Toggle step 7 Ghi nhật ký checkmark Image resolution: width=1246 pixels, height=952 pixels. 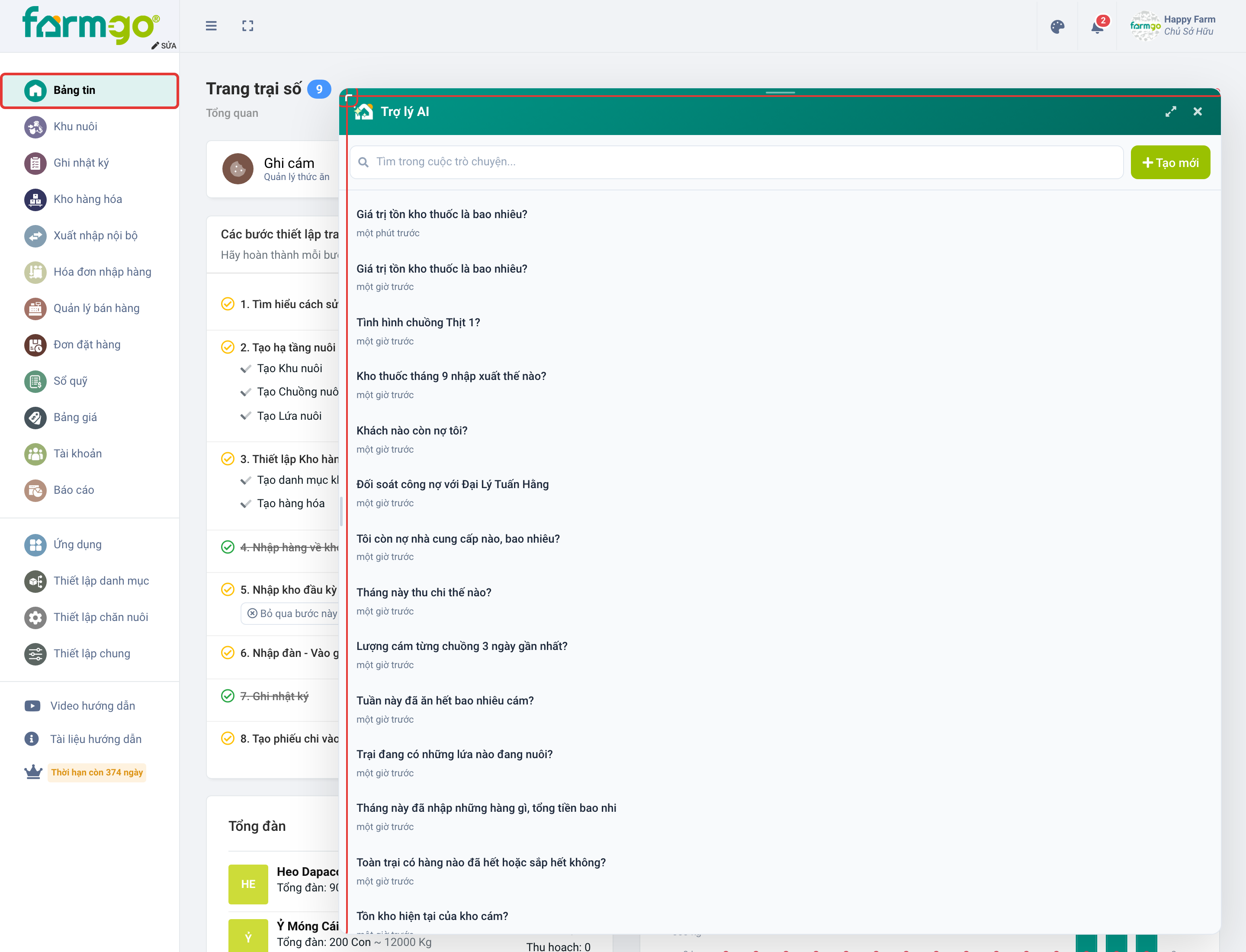[x=228, y=696]
